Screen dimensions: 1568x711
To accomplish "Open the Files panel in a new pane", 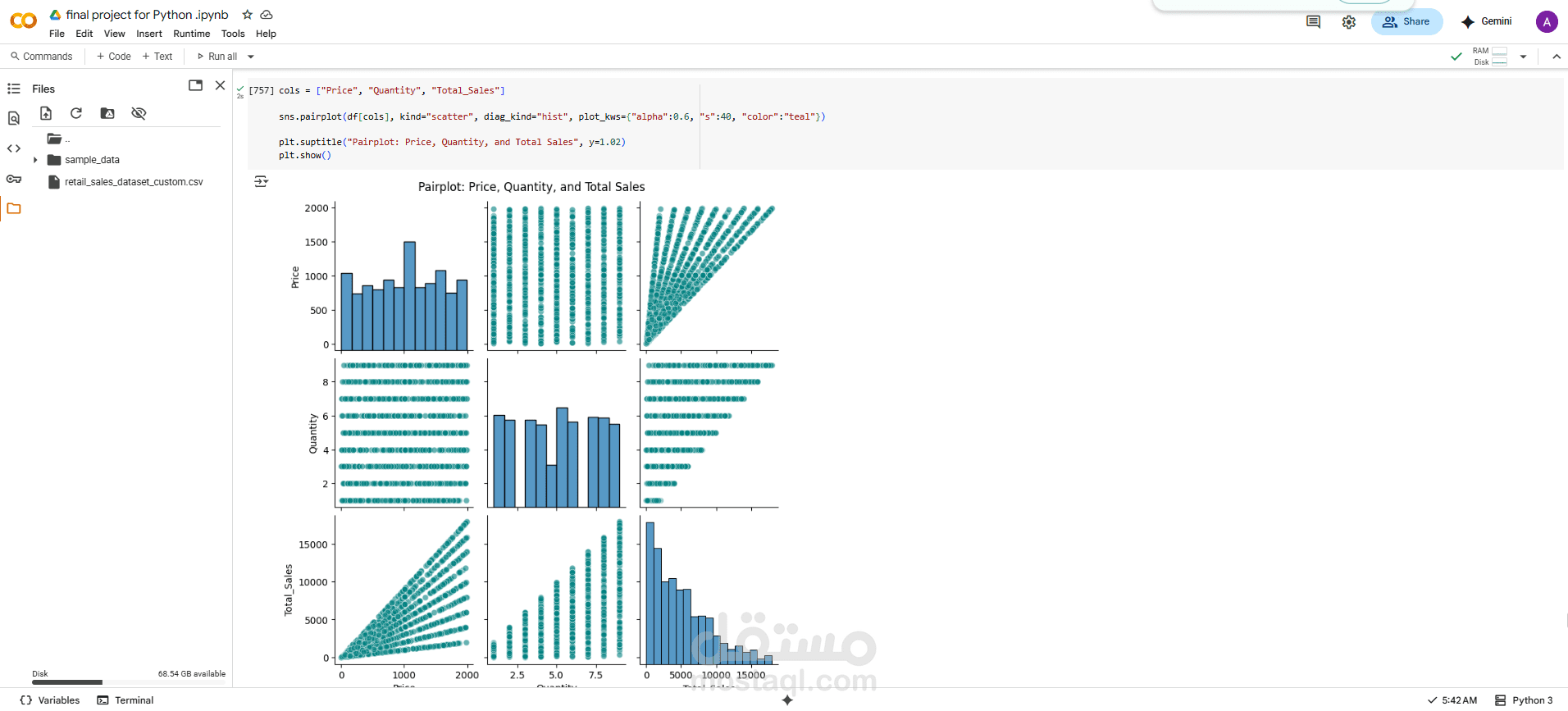I will coord(195,85).
